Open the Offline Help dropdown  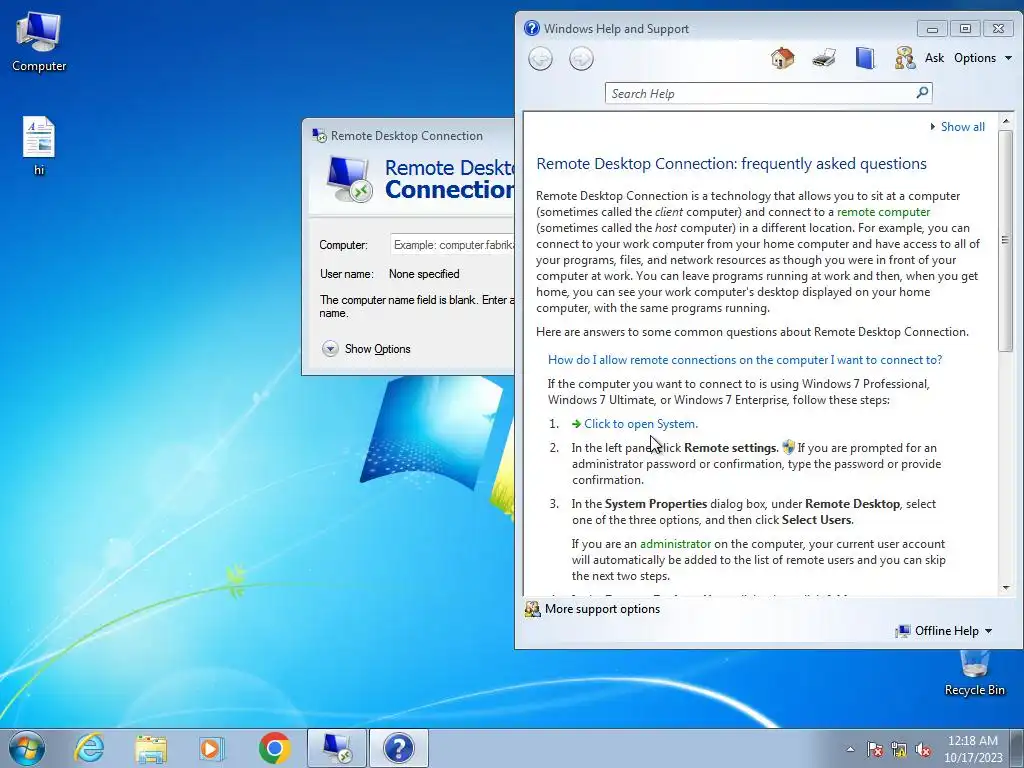point(944,631)
